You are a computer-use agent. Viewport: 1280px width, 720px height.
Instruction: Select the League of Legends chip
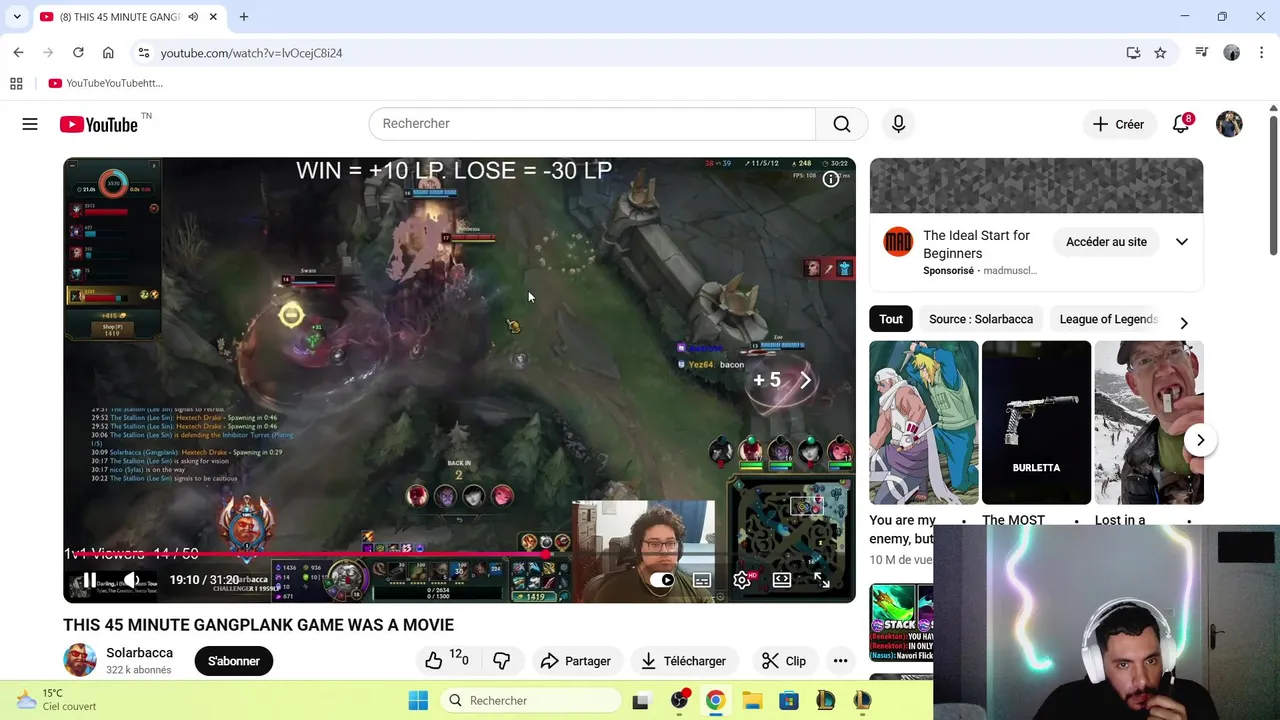click(x=1108, y=319)
